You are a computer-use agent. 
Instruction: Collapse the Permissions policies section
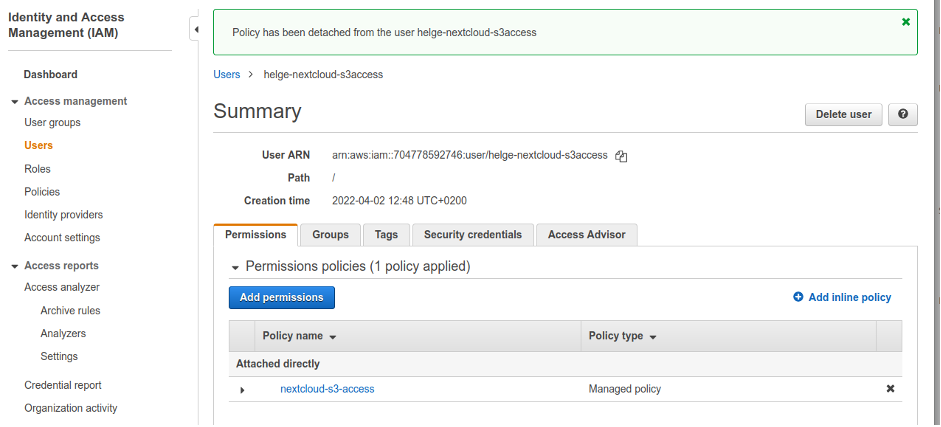coord(235,267)
